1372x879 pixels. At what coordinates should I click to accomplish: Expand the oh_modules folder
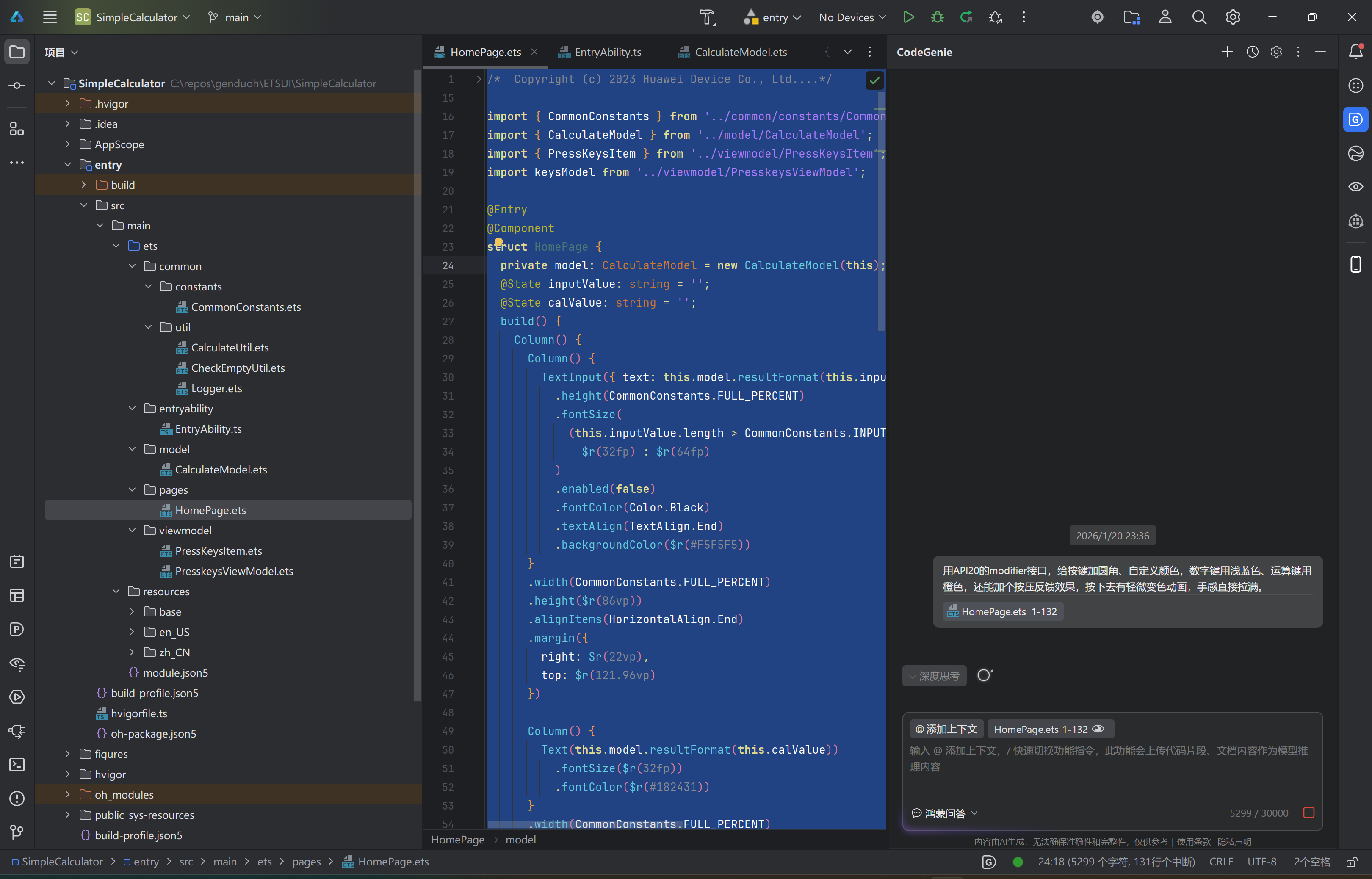coord(67,794)
